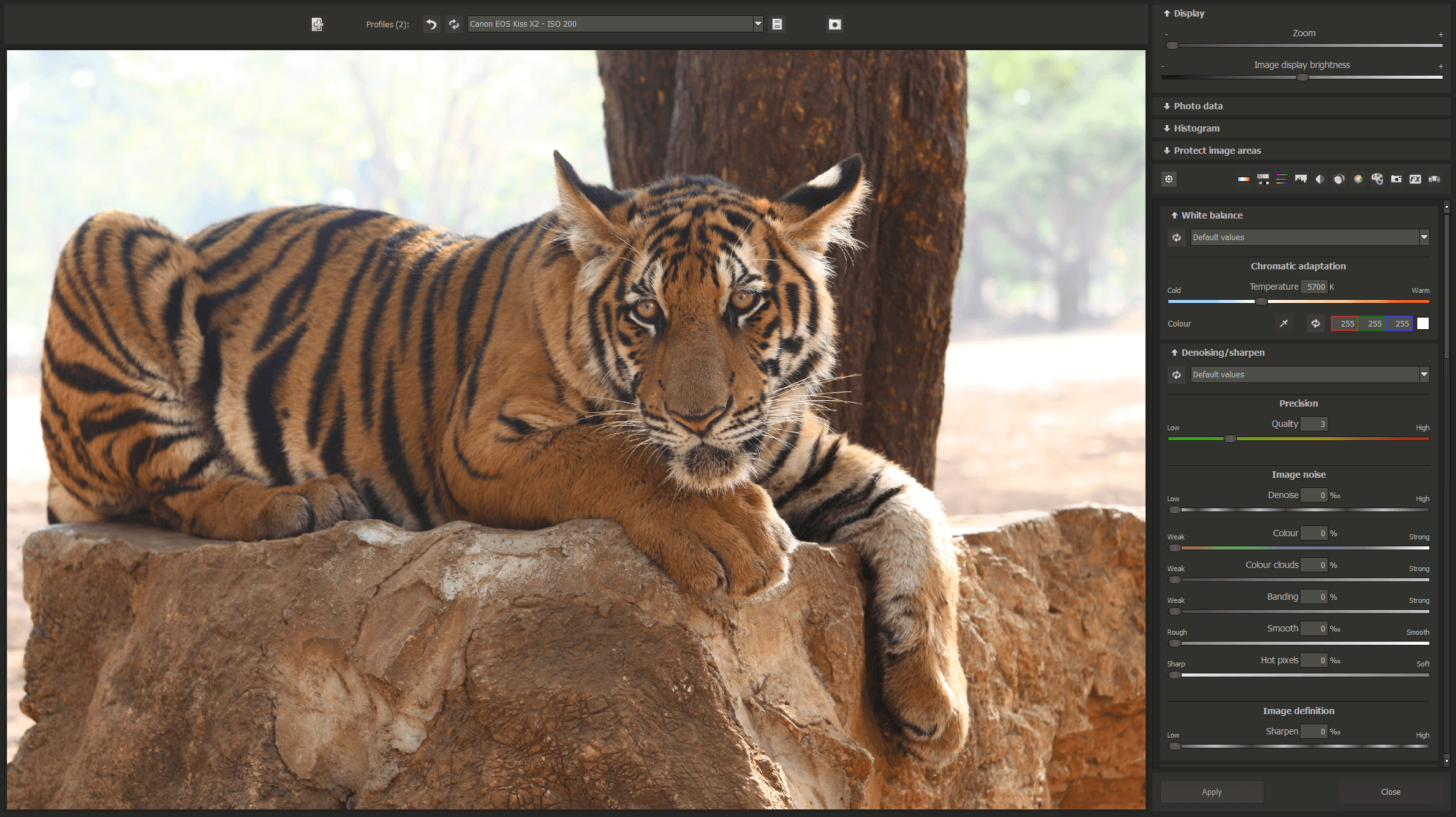Screen dimensions: 1456x817
Task: Open the Denoising/sharpen Default values dropdown
Action: [1424, 375]
